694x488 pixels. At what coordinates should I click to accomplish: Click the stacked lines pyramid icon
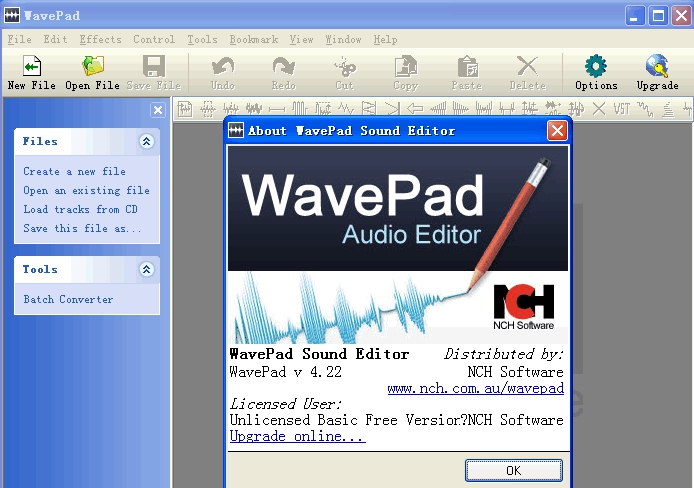click(x=668, y=109)
